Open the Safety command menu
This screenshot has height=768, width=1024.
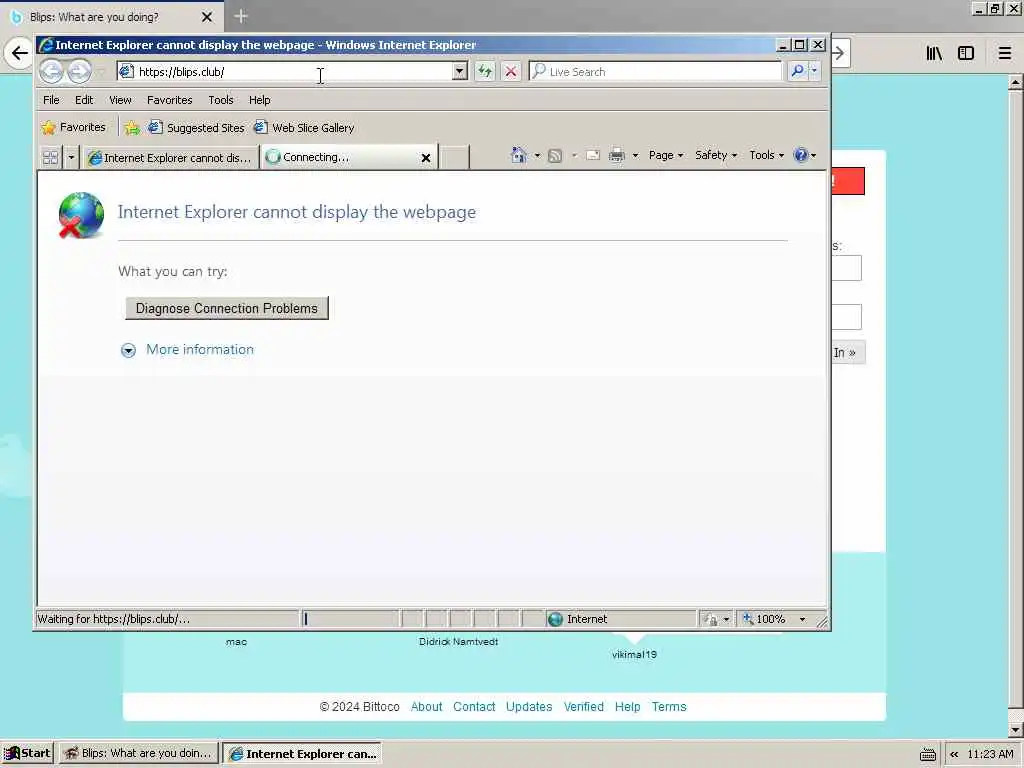(x=716, y=155)
